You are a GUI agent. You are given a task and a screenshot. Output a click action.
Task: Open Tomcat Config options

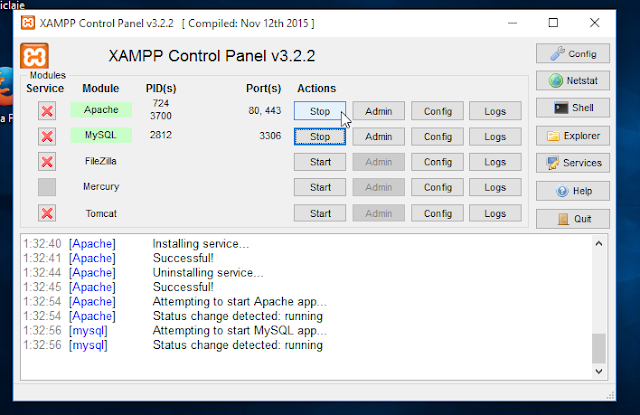[x=437, y=213]
